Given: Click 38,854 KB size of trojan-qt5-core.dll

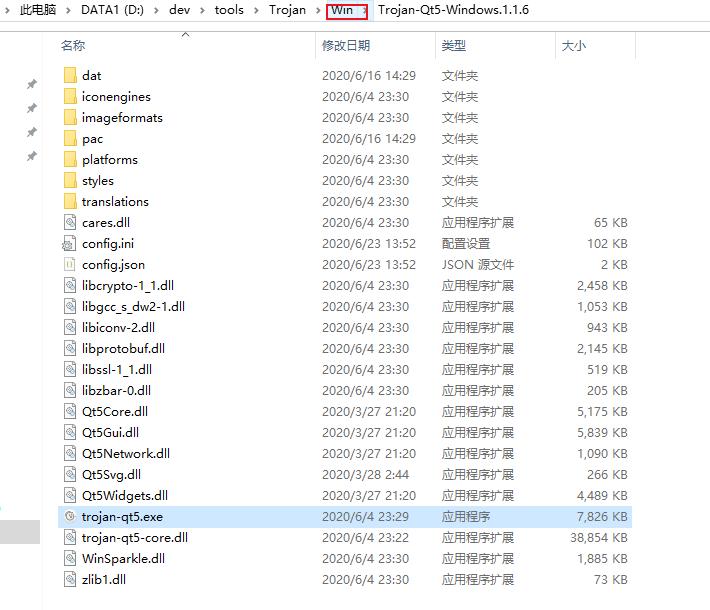Looking at the screenshot, I should tap(599, 538).
